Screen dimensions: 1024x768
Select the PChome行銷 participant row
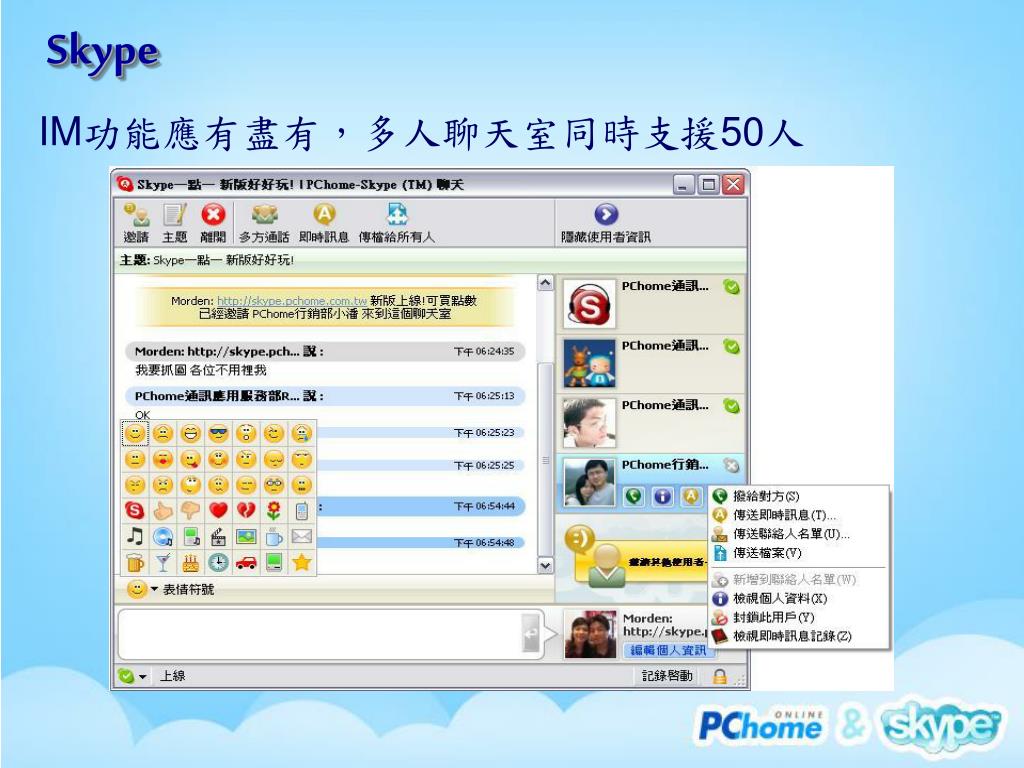[651, 482]
